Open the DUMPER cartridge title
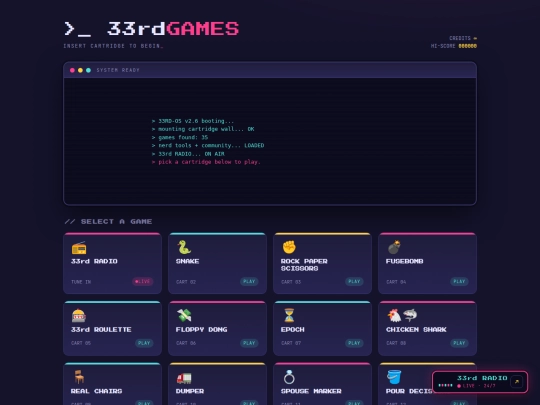 pos(190,391)
